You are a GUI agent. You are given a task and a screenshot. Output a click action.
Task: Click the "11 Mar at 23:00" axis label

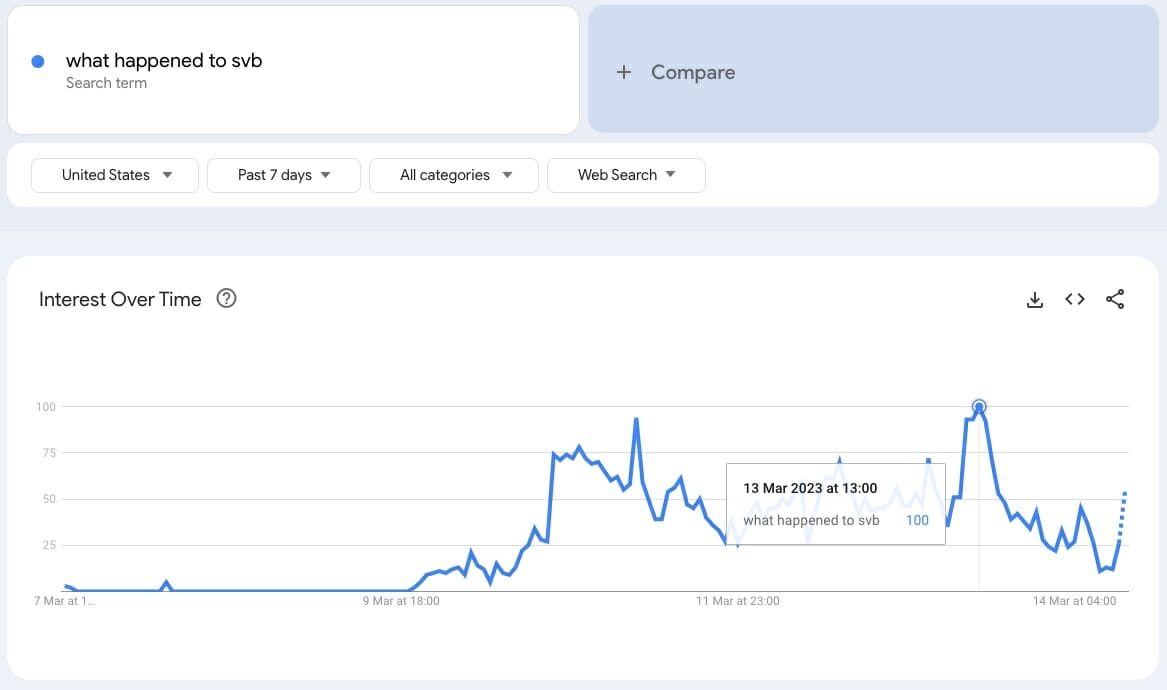738,601
